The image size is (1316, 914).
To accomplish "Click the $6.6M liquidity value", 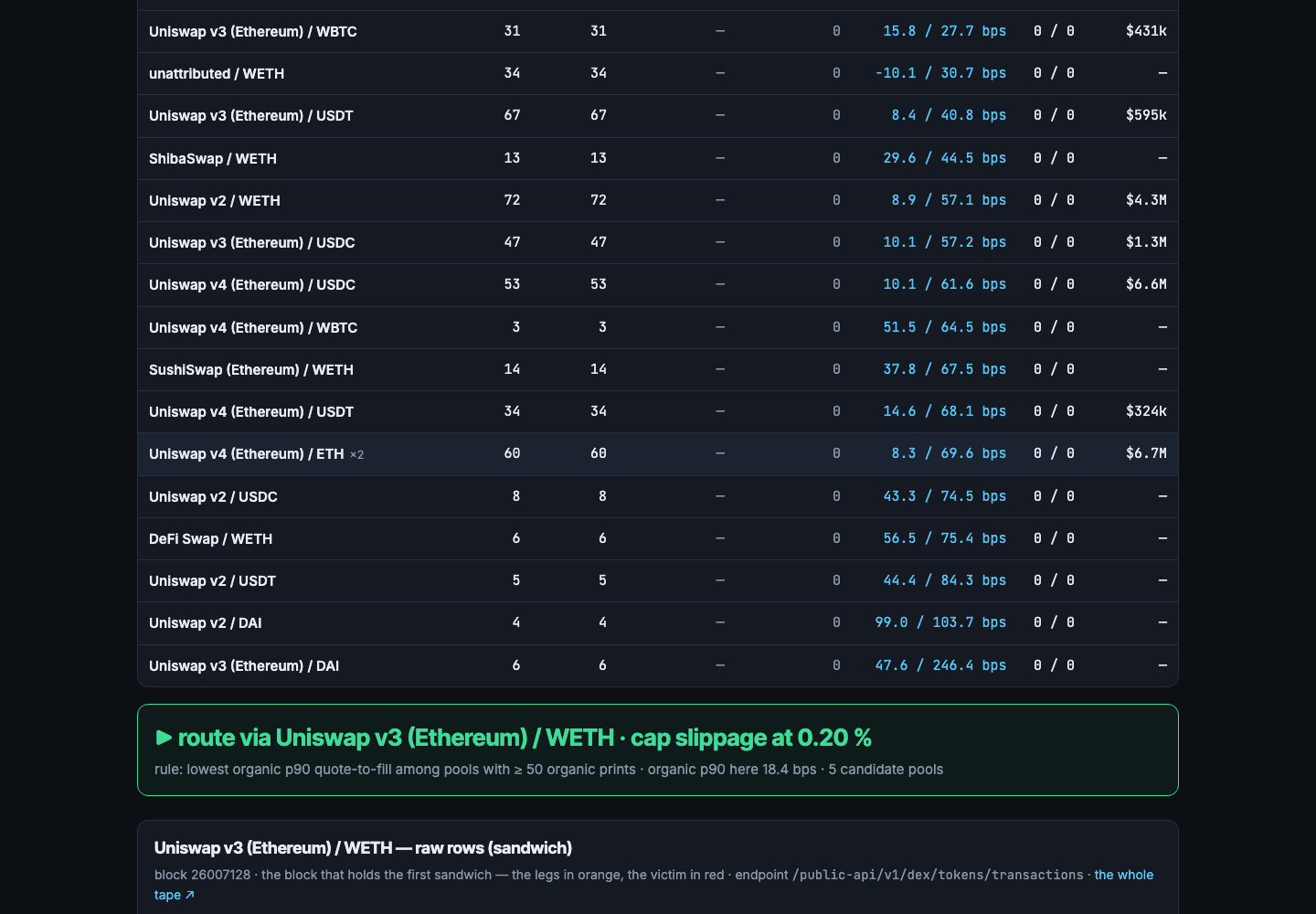I will [1146, 284].
